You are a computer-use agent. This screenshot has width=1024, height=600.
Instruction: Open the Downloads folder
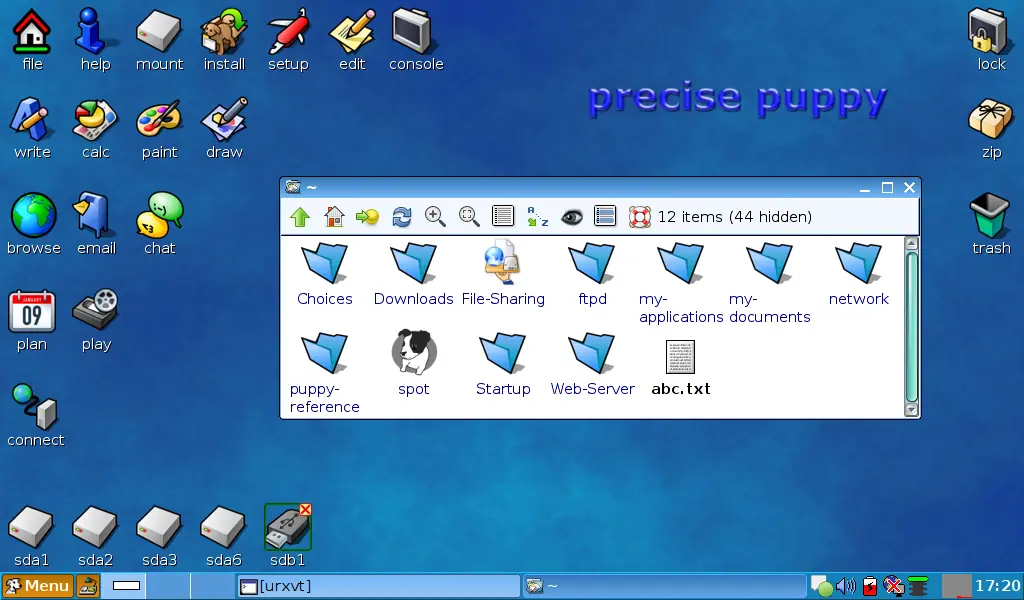[x=413, y=274]
